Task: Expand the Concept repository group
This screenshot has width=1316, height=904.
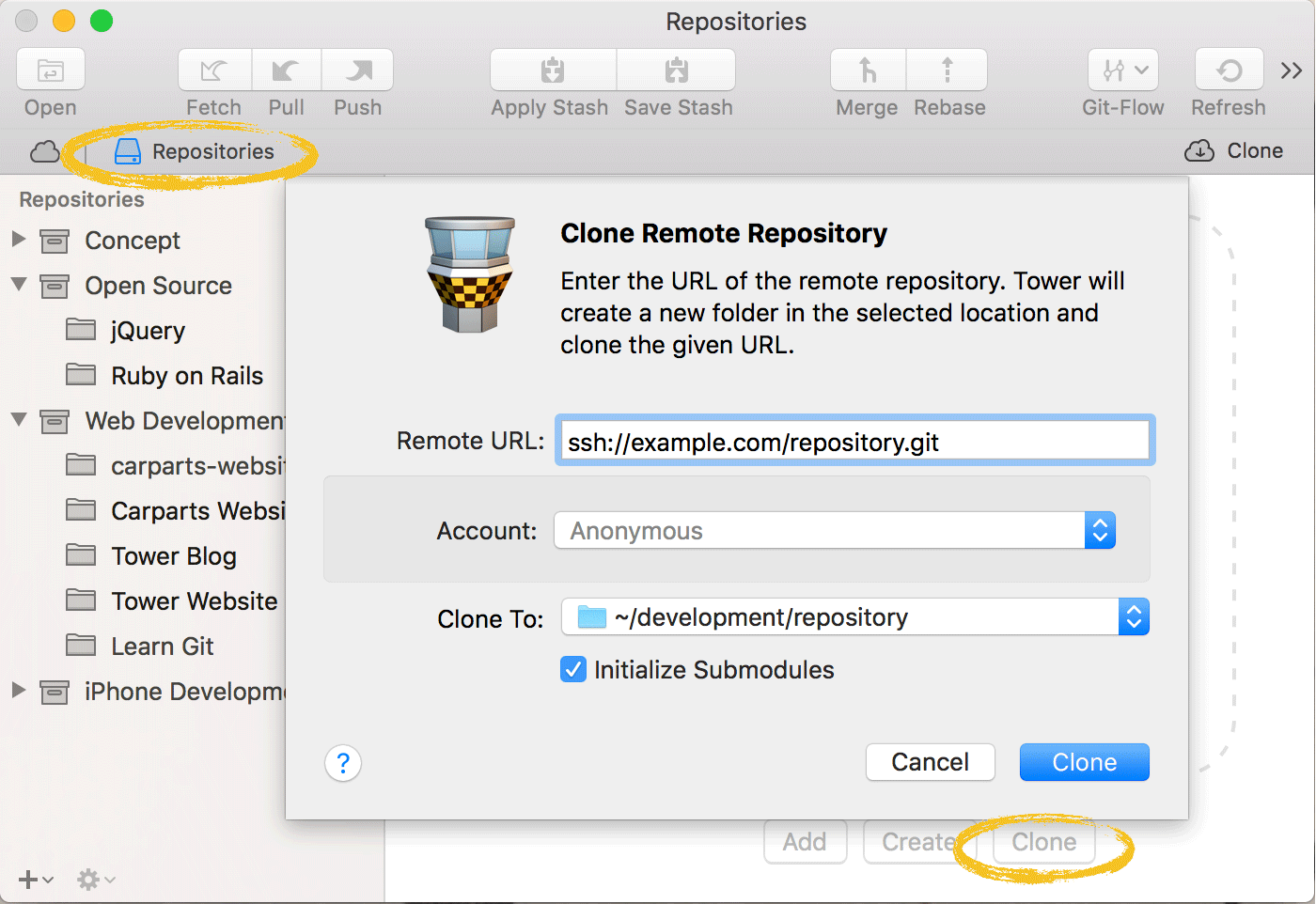Action: click(x=19, y=240)
